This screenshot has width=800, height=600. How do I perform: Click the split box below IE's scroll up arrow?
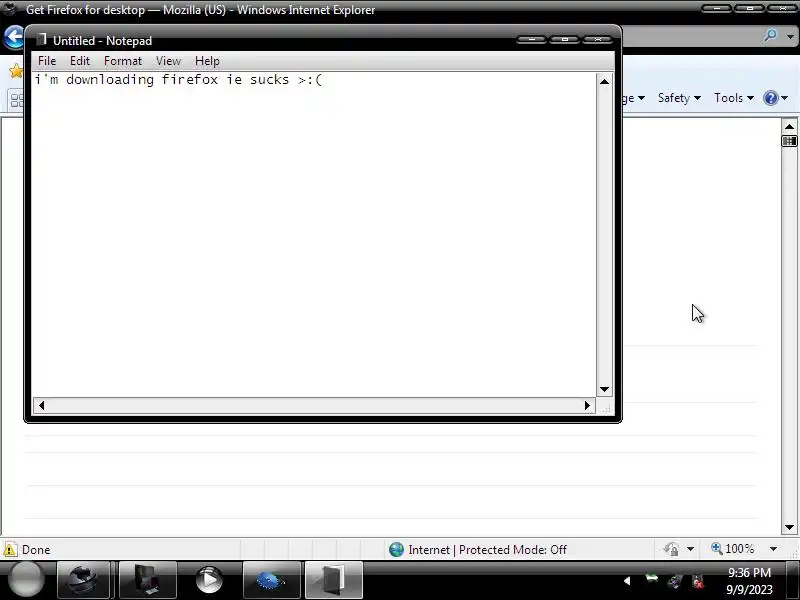click(x=789, y=141)
